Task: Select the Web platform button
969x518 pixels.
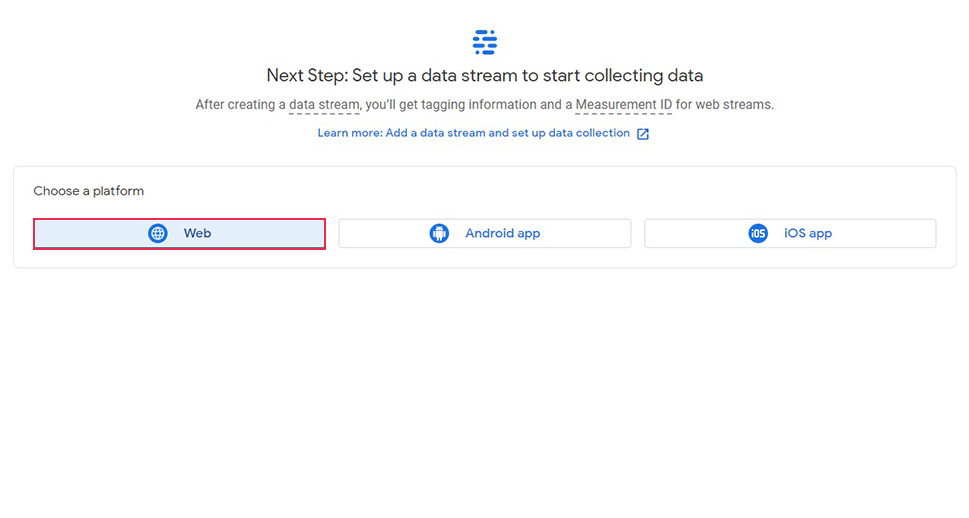Action: (179, 234)
